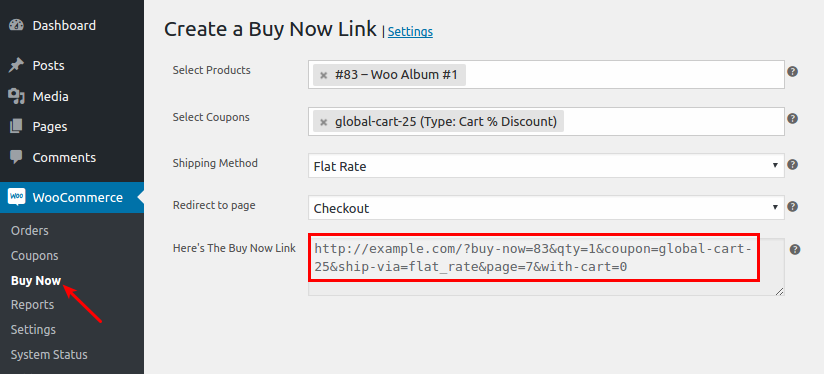Click the Comments speech bubble icon

(x=16, y=157)
